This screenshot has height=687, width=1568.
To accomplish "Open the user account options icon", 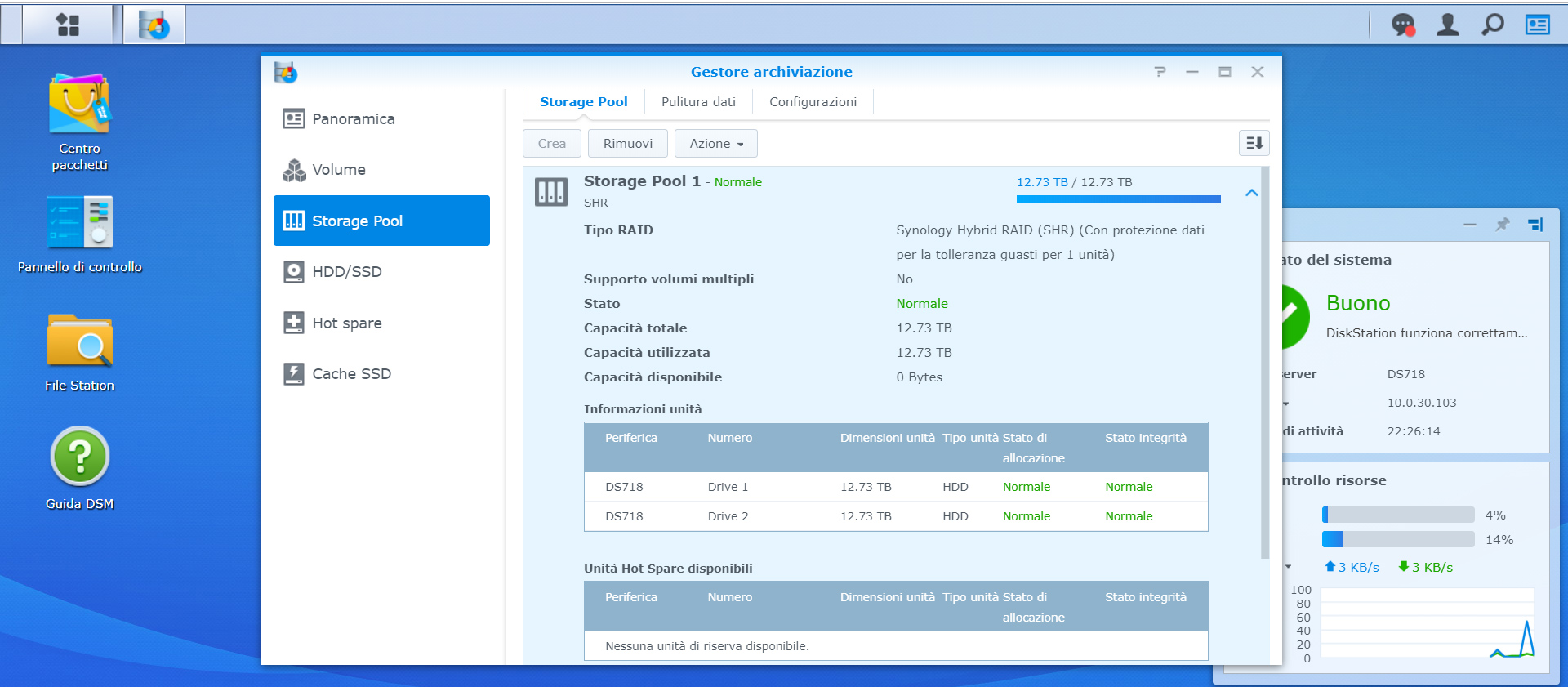I will click(1448, 25).
